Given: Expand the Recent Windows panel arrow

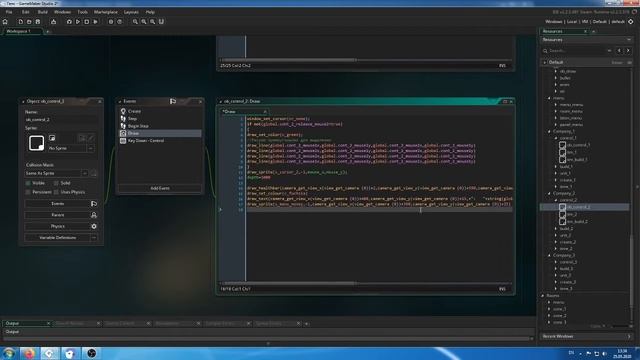Looking at the screenshot, I should click(629, 336).
